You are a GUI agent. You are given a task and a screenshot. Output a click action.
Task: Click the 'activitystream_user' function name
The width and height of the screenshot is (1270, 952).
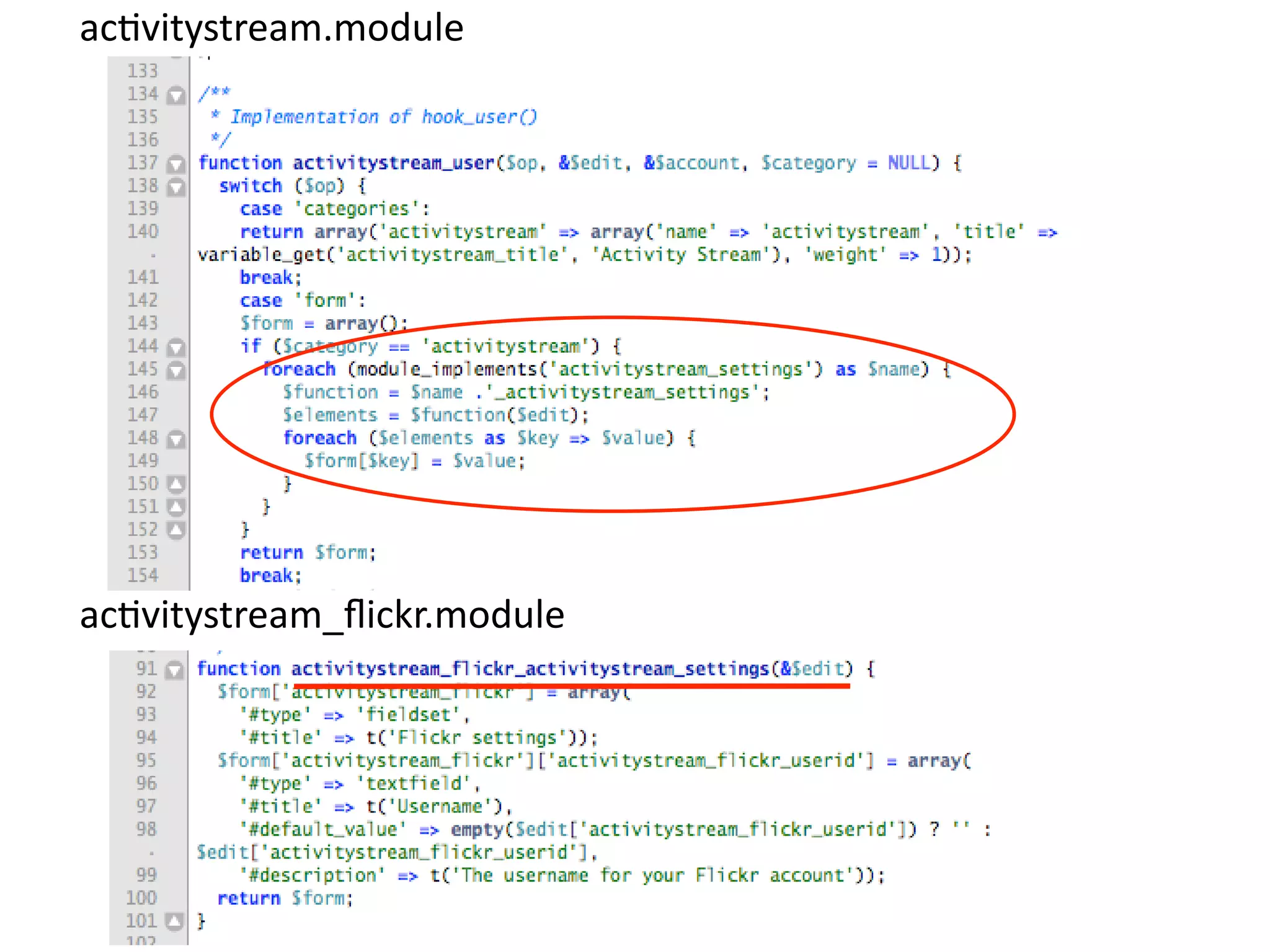[x=393, y=163]
